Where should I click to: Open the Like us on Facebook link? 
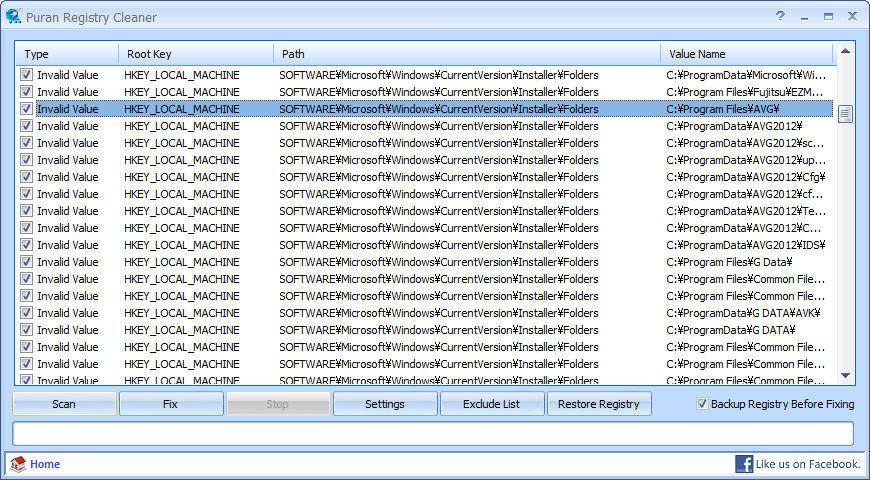tap(808, 464)
